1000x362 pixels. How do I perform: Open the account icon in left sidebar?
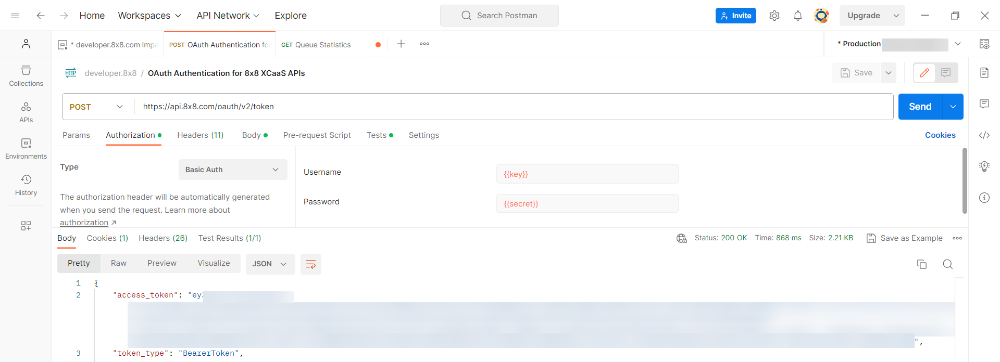tap(26, 44)
